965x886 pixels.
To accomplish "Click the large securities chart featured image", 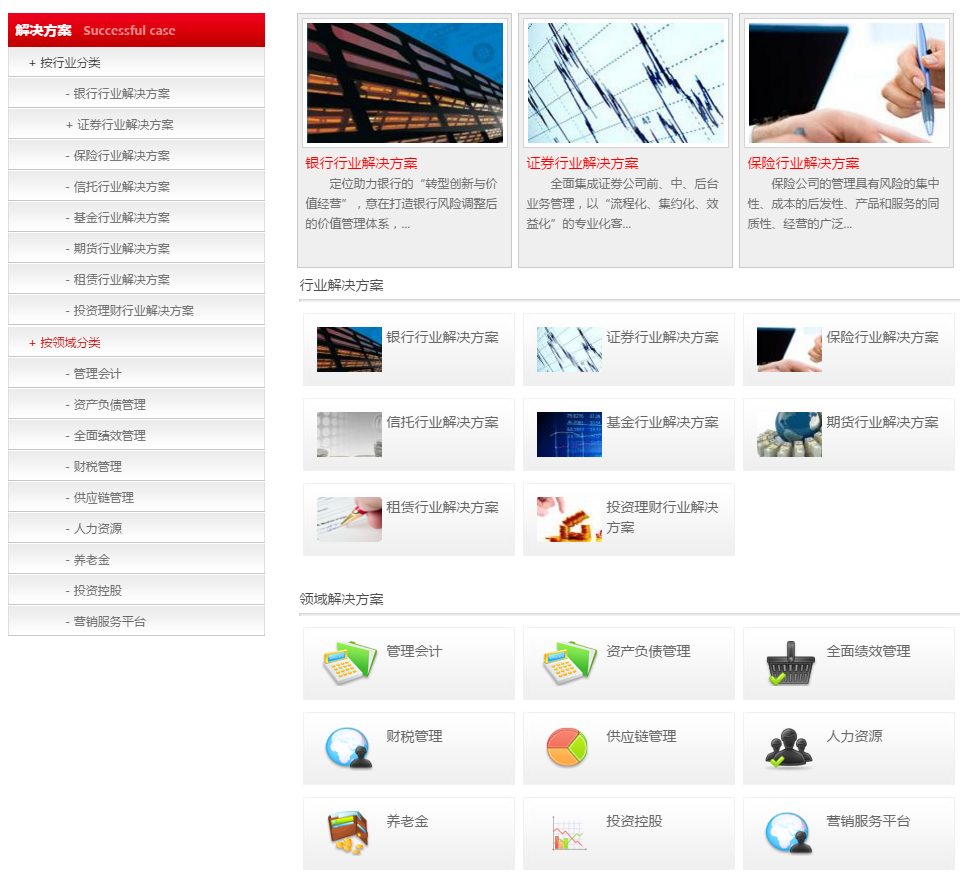I will click(x=626, y=83).
